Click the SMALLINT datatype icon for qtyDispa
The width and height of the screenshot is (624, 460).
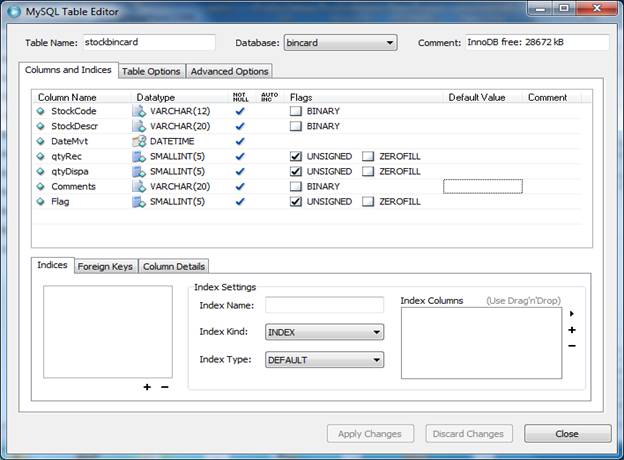coord(139,172)
